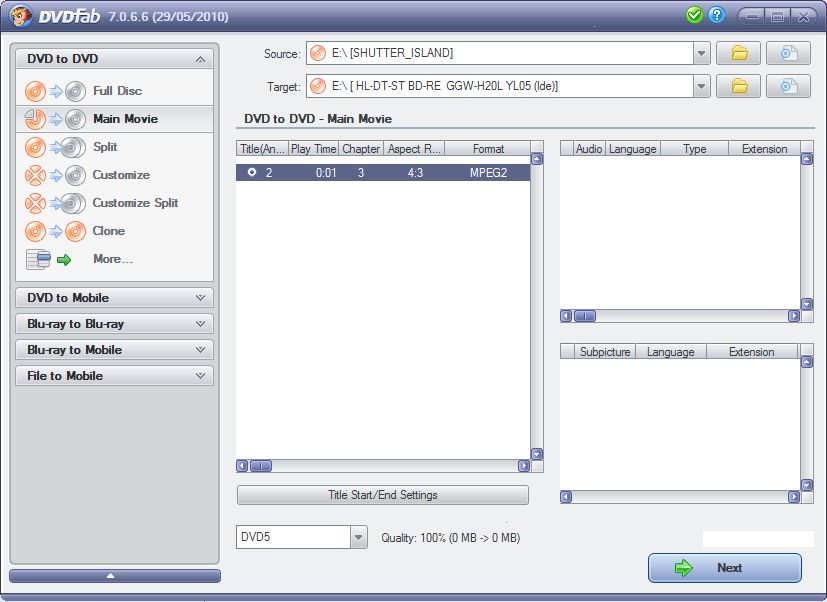The image size is (827, 602).
Task: Click Extension header in audio list
Action: 764,149
